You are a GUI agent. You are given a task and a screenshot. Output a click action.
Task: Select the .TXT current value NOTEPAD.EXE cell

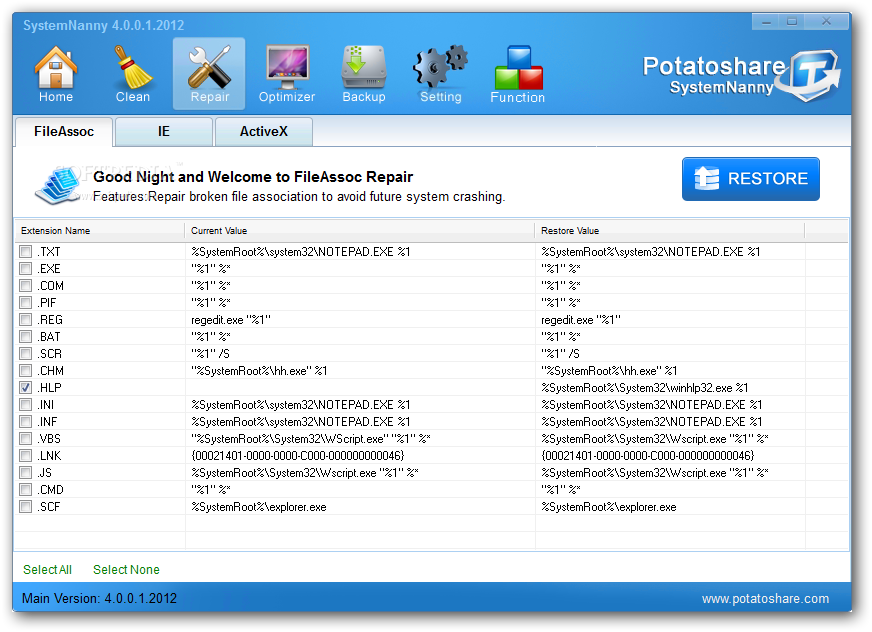pyautogui.click(x=360, y=251)
